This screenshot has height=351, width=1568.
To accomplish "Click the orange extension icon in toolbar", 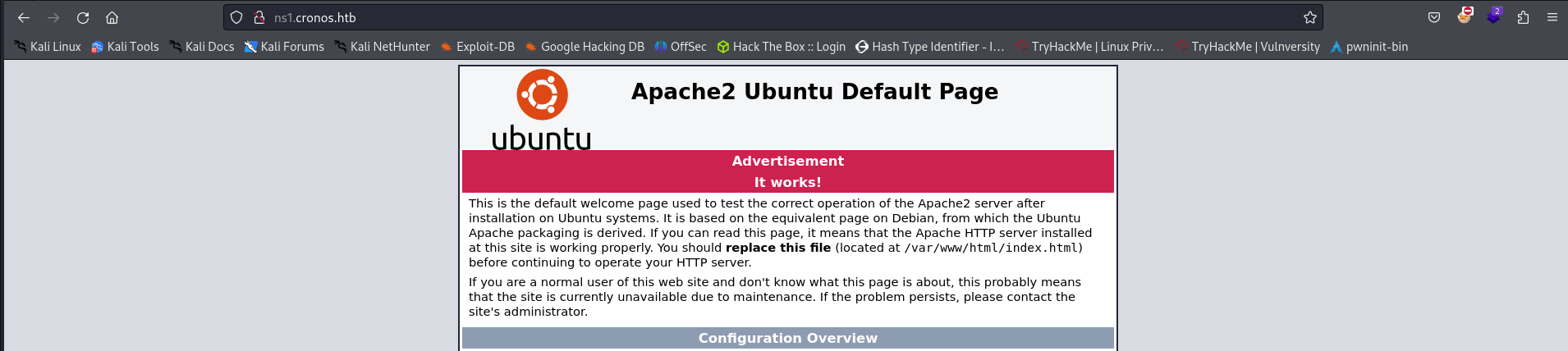I will (x=1464, y=16).
